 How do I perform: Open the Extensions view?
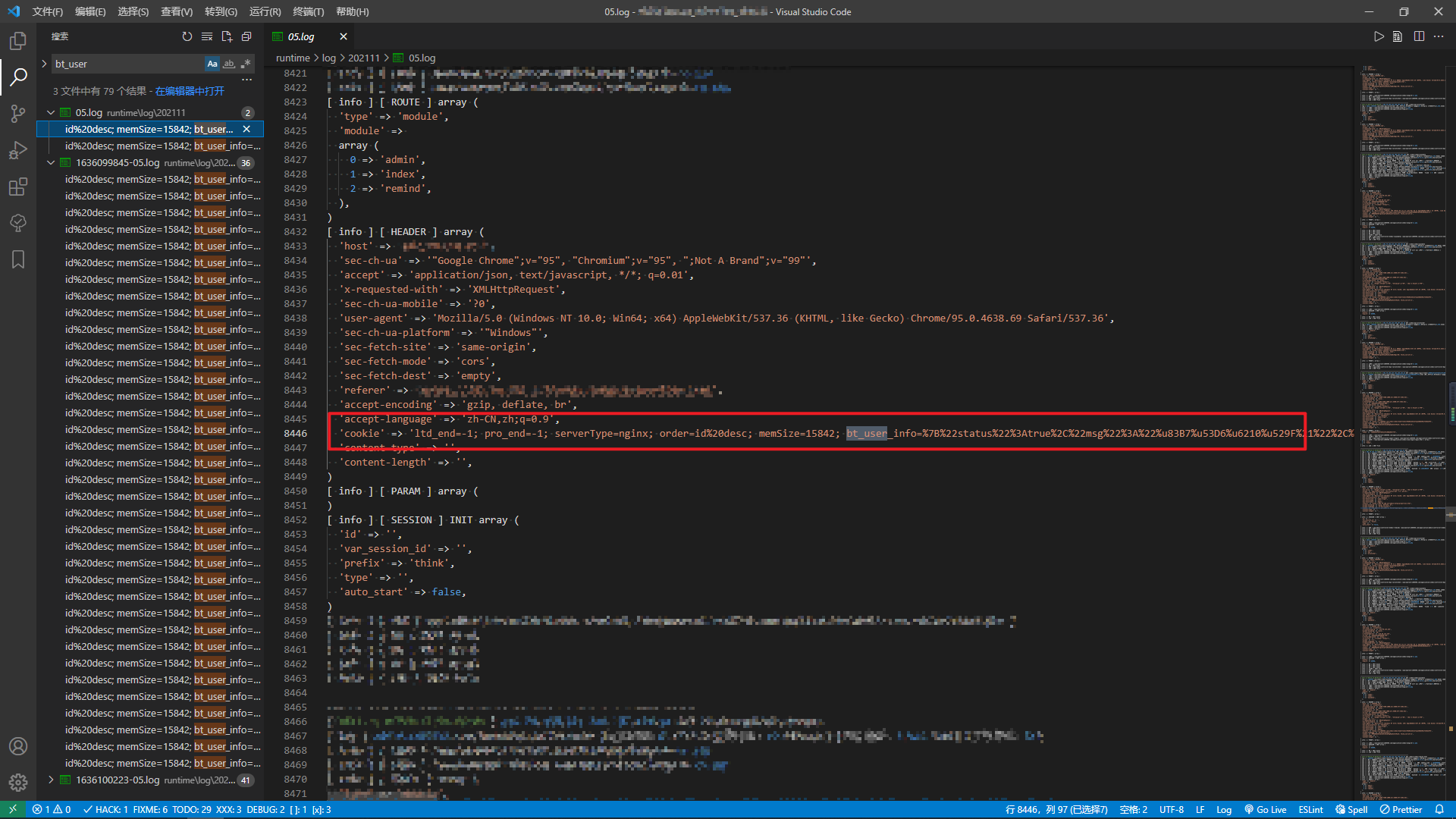(x=18, y=187)
